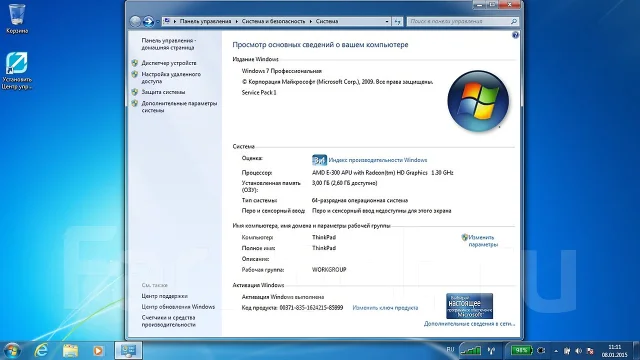Image resolution: width=640 pixels, height=360 pixels.
Task: Open Windows Explorer folder icon in taskbar
Action: pyautogui.click(x=70, y=351)
